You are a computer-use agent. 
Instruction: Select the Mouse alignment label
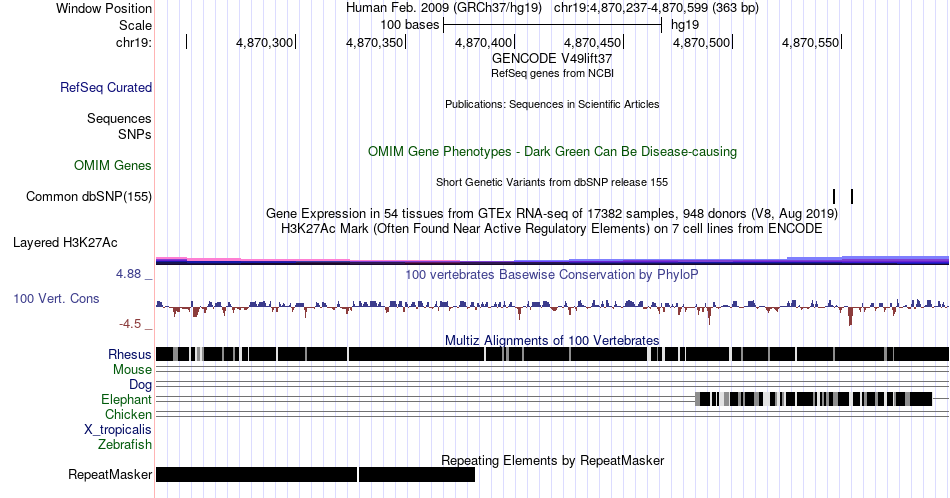click(132, 370)
